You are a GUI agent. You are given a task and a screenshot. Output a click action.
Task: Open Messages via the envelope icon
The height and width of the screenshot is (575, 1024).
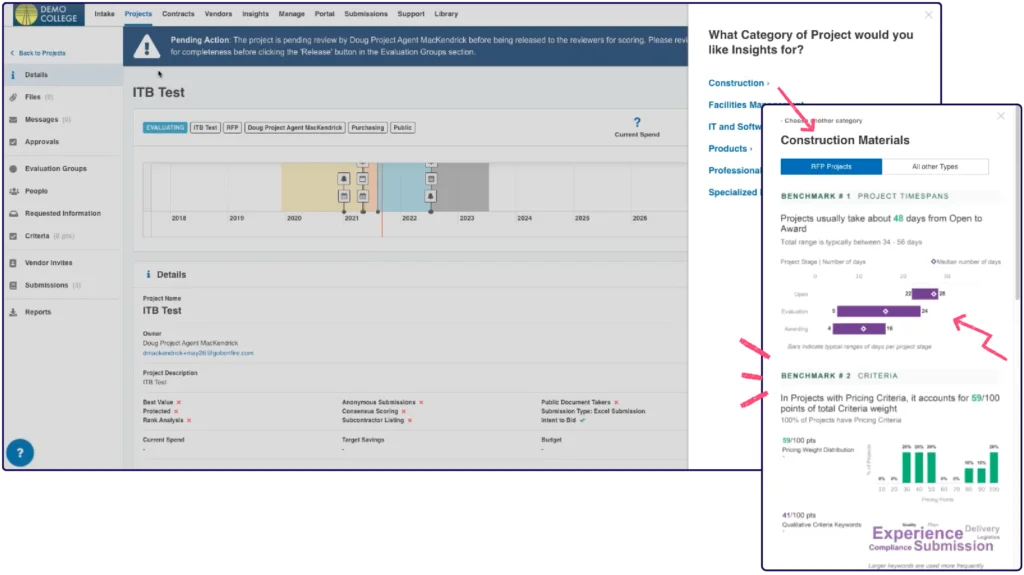coord(13,120)
